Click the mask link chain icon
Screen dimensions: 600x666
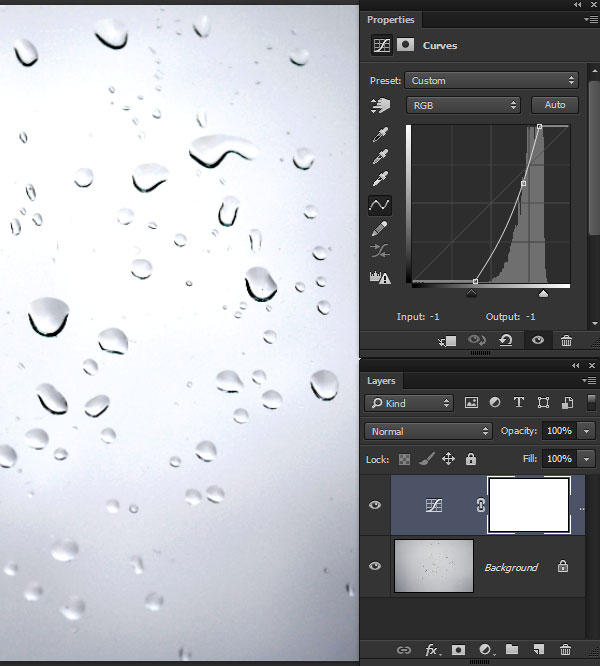(x=480, y=505)
